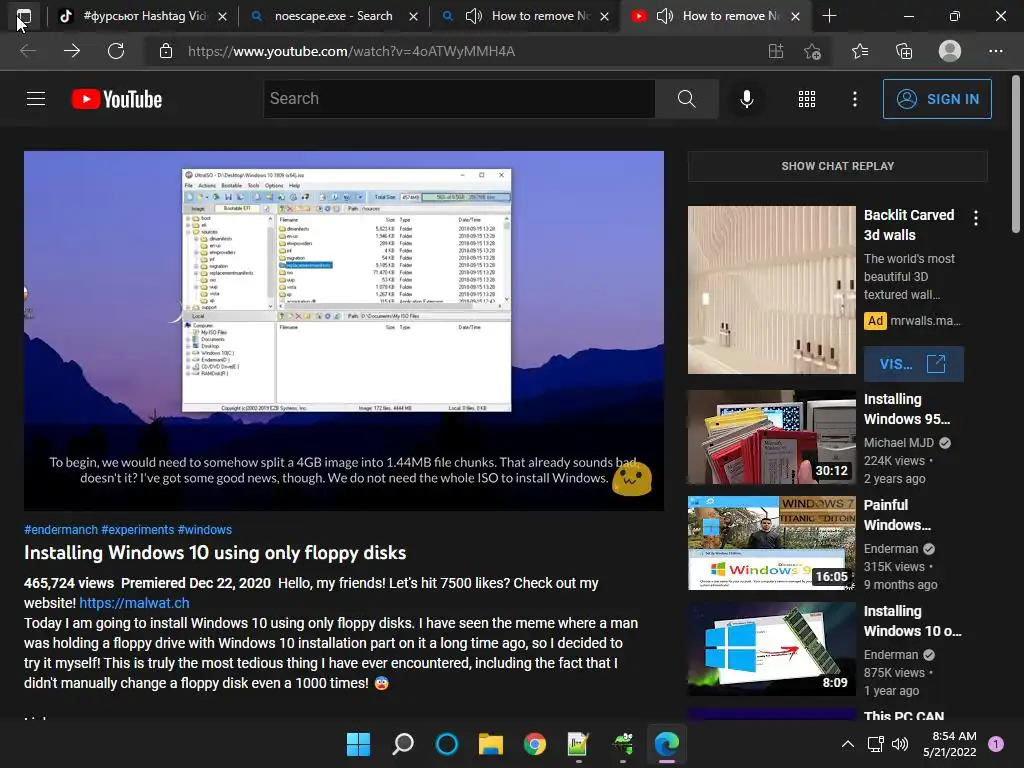Viewport: 1024px width, 768px height.
Task: Open Installing Windows 10 o... thumbnail
Action: (772, 649)
